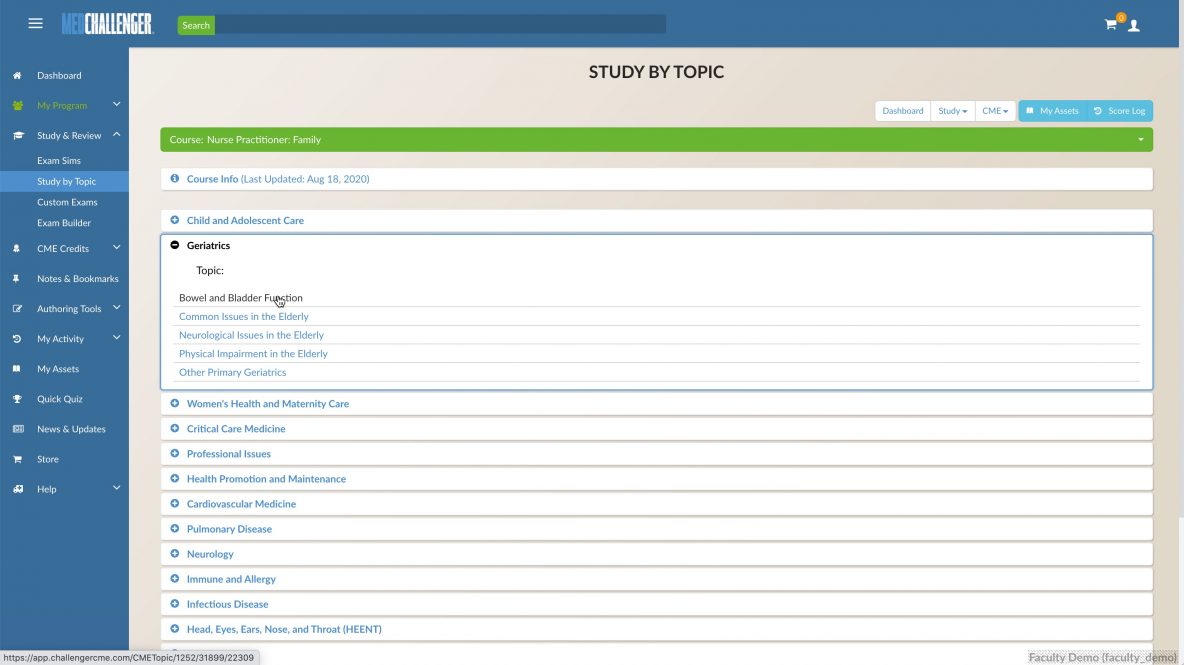Click the News & Updates newspaper icon
Image resolution: width=1184 pixels, height=665 pixels.
coord(18,429)
